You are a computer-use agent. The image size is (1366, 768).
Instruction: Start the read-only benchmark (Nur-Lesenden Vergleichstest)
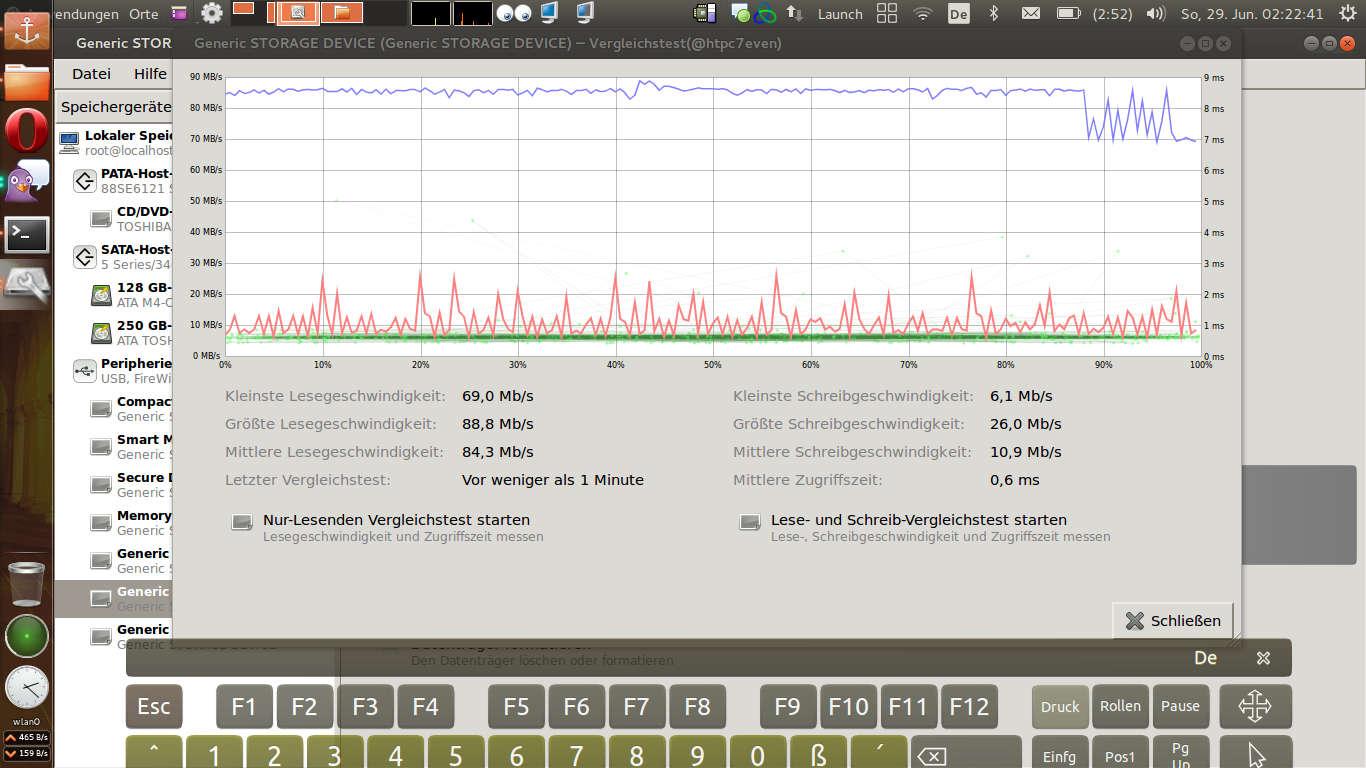(395, 521)
